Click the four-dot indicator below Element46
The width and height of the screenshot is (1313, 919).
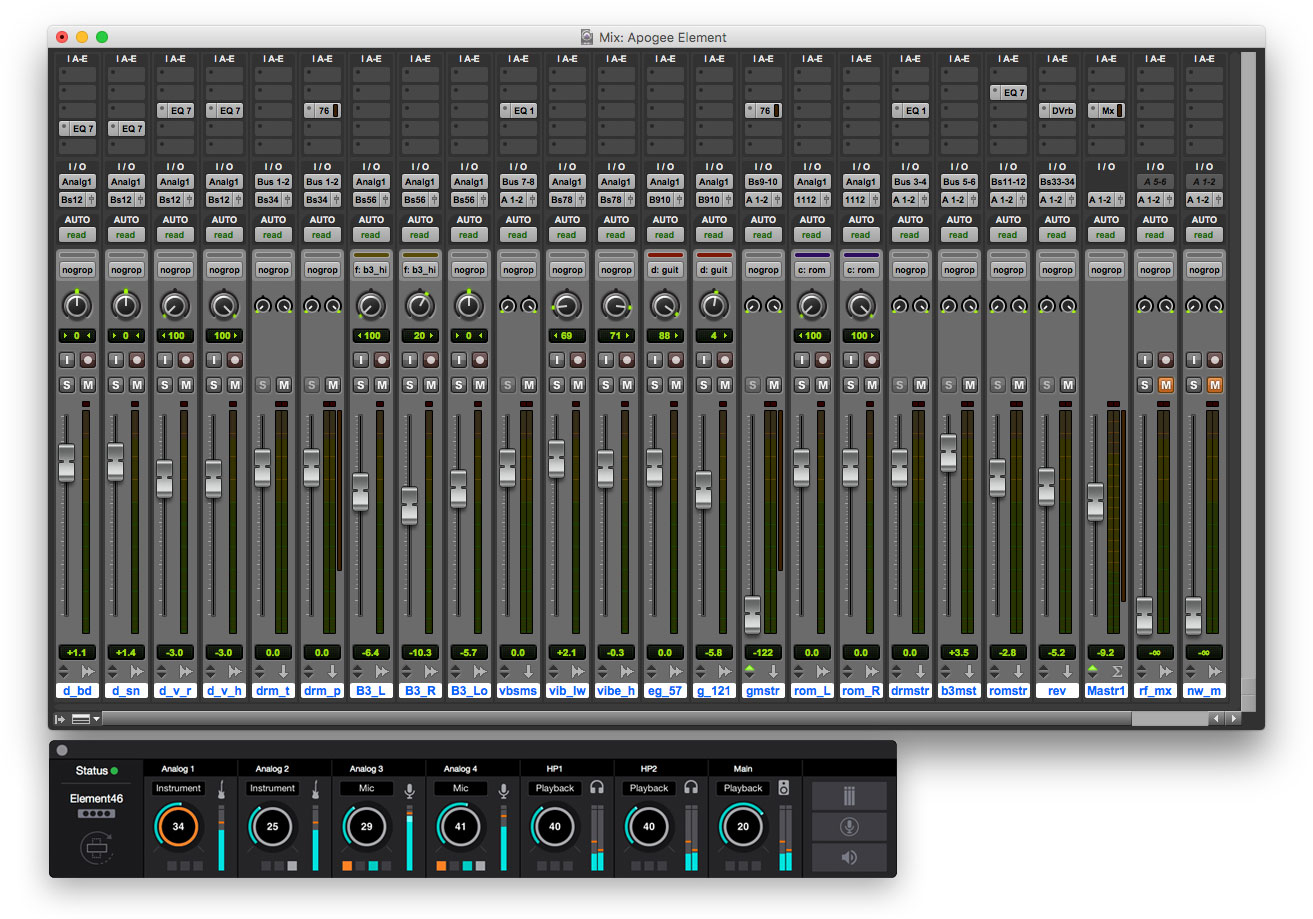[96, 815]
